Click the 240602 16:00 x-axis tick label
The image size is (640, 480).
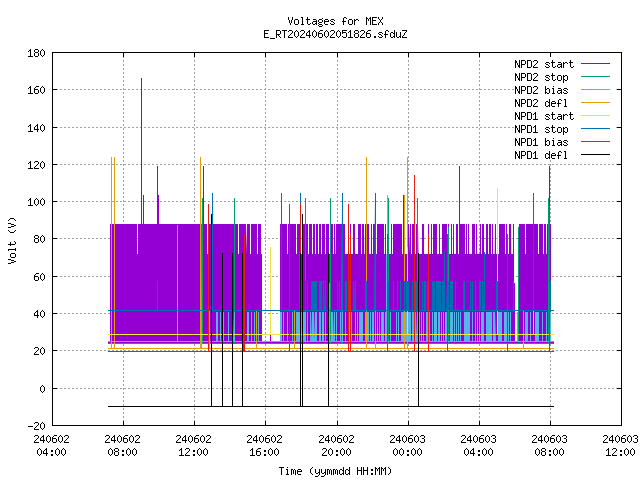[264, 446]
